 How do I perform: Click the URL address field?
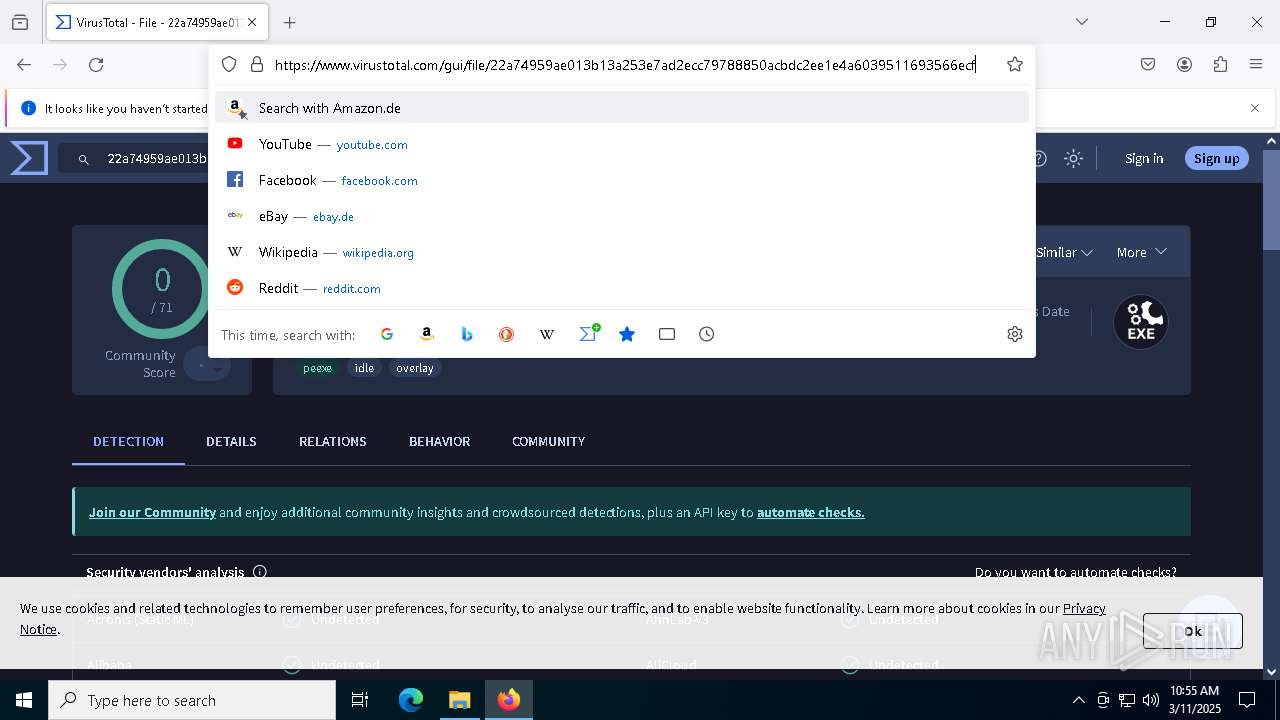[x=625, y=65]
